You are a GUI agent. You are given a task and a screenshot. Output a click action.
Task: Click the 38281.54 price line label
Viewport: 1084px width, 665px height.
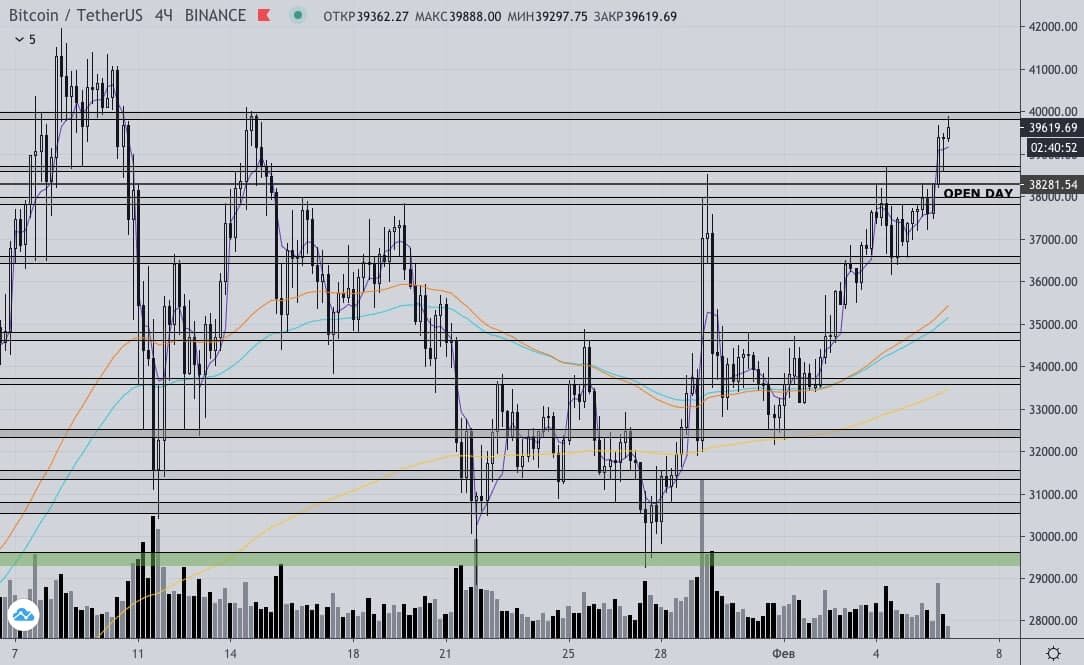pos(1052,184)
